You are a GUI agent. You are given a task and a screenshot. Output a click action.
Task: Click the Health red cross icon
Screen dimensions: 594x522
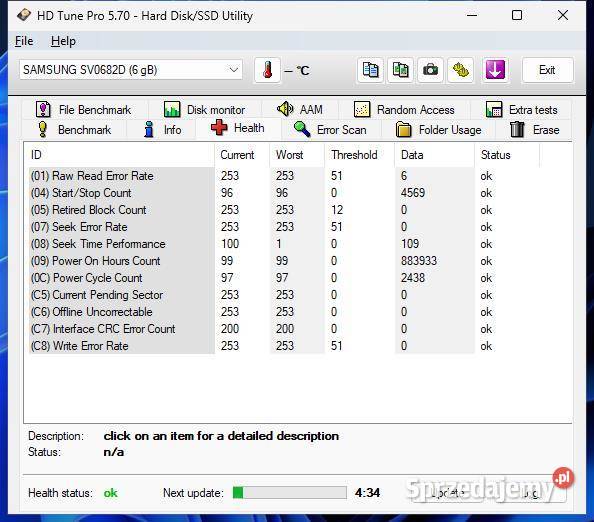[219, 128]
